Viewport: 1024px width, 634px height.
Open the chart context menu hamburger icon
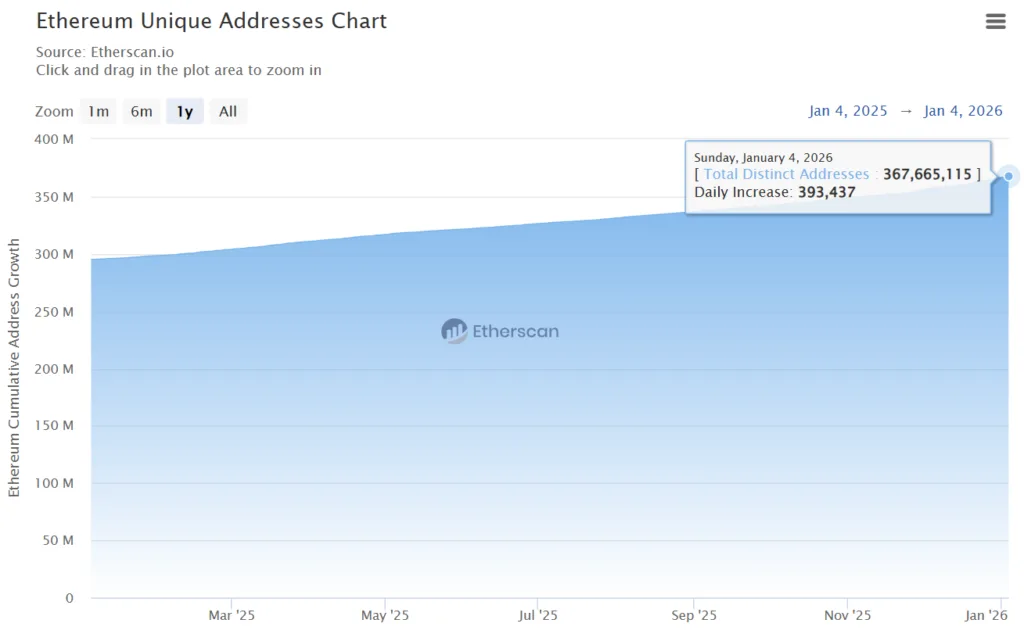click(995, 21)
